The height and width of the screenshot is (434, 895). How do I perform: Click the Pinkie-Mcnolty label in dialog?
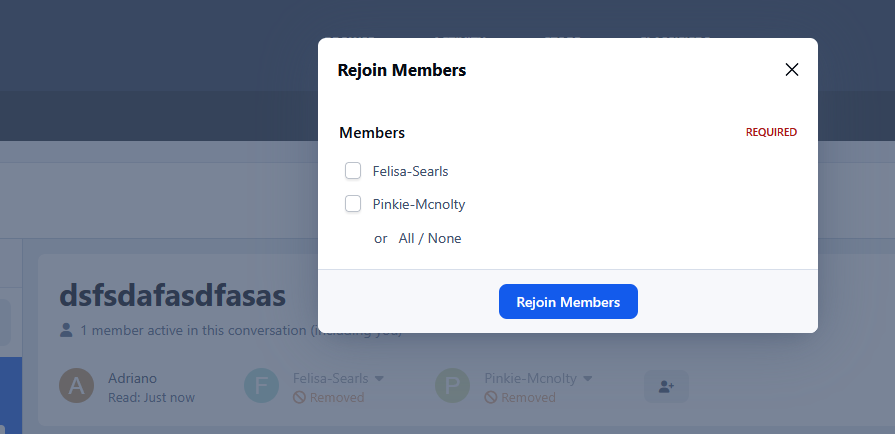click(x=419, y=204)
